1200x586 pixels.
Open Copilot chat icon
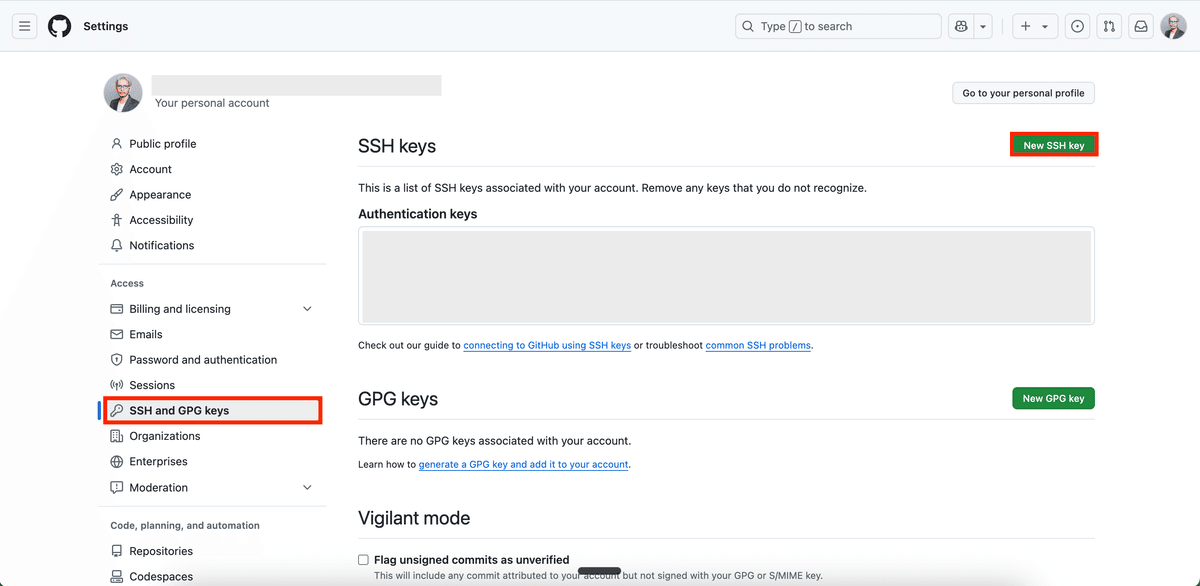[x=961, y=26]
